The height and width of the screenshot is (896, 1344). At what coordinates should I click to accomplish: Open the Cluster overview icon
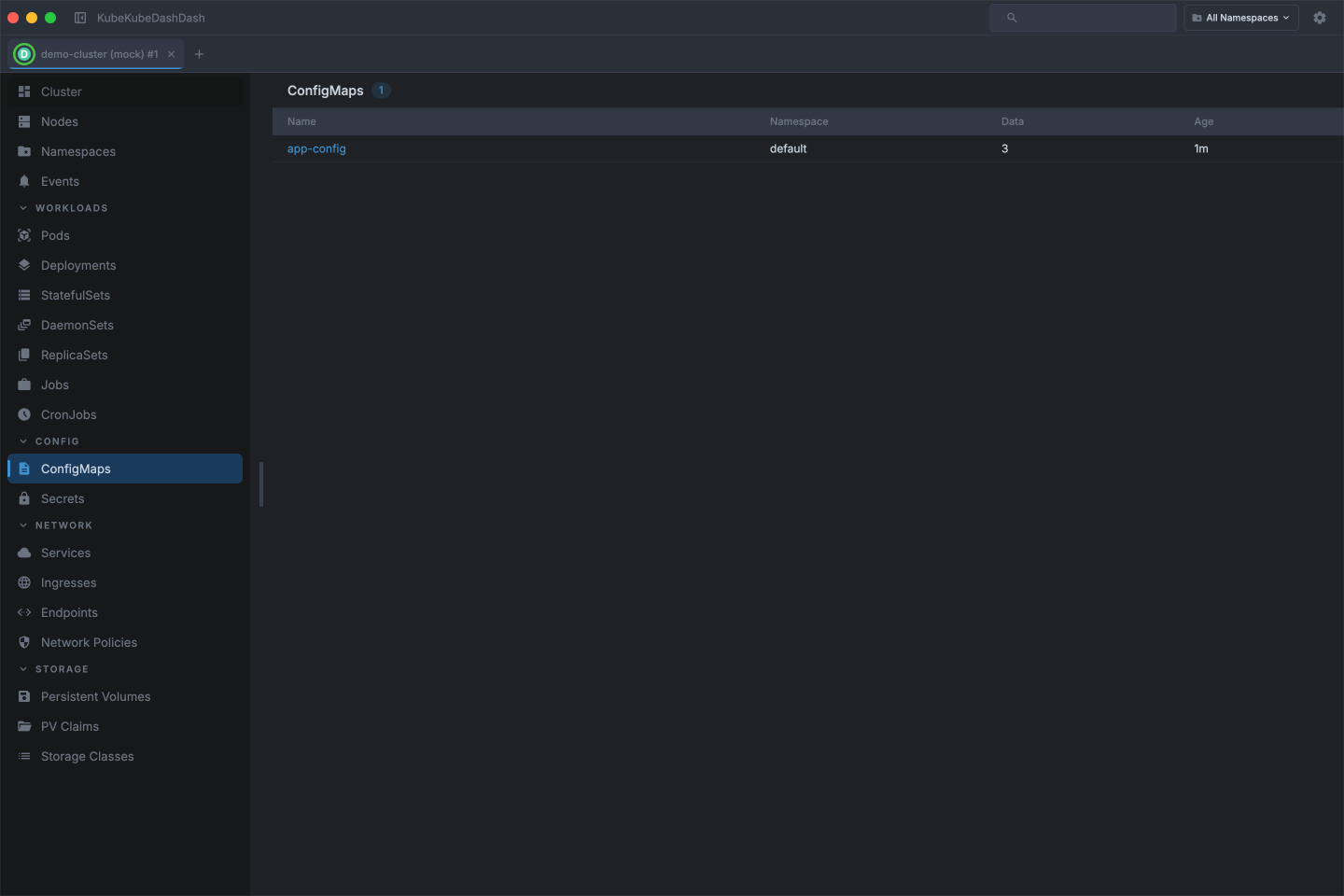click(x=24, y=91)
